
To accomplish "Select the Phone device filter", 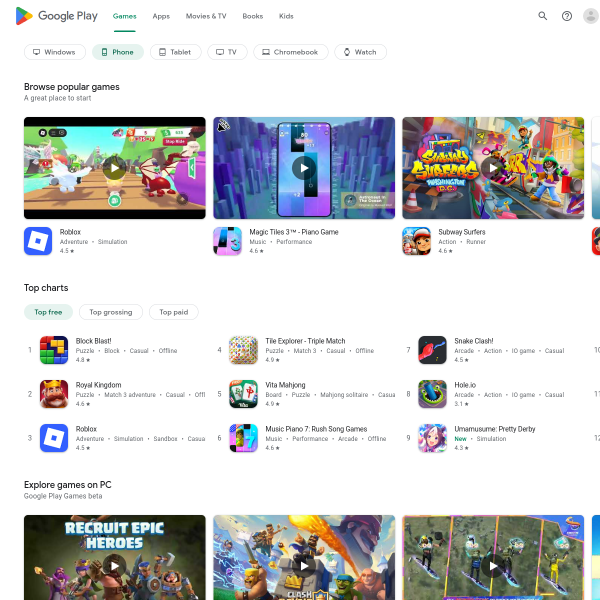I will coord(118,52).
